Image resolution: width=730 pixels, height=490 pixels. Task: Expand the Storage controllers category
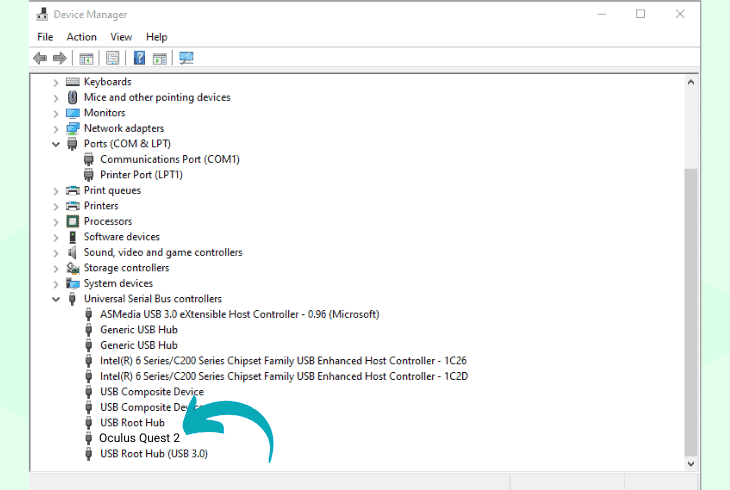[x=56, y=269]
